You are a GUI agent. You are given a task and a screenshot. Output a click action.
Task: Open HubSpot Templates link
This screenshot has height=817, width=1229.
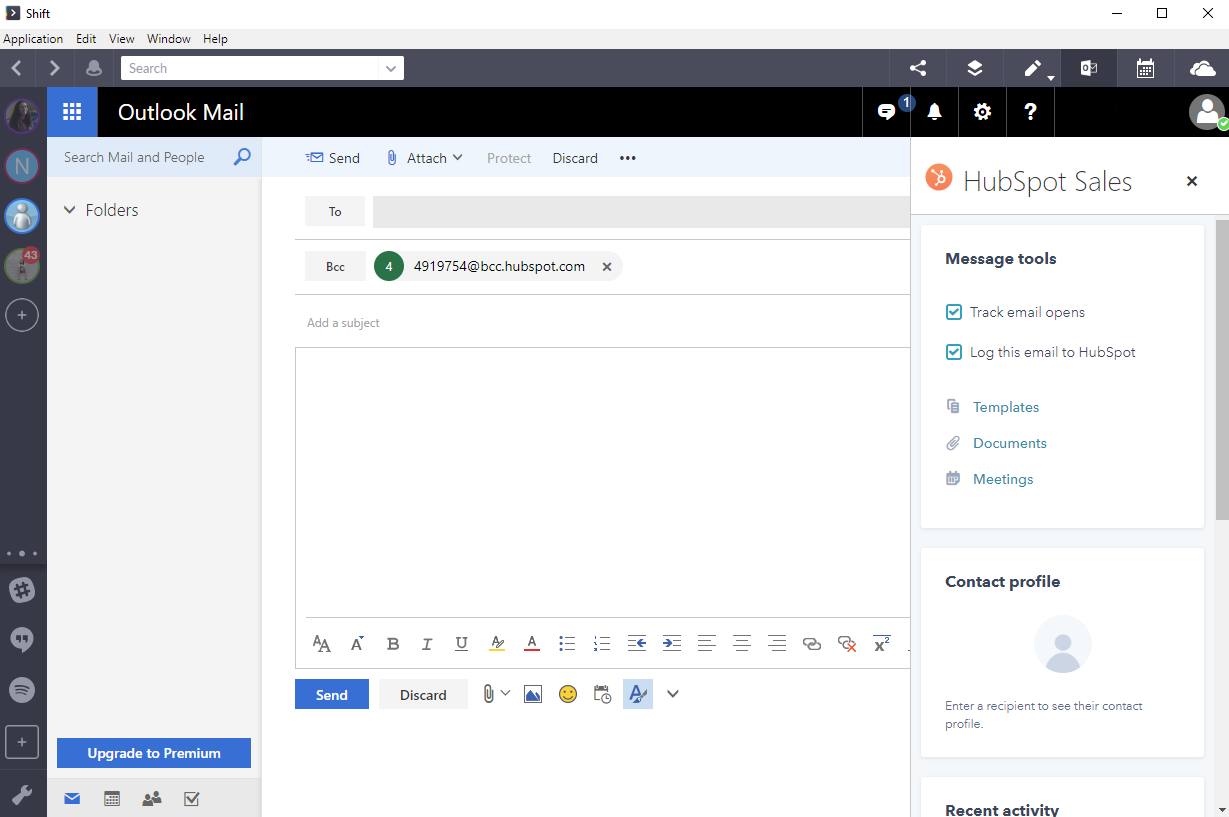tap(1006, 407)
